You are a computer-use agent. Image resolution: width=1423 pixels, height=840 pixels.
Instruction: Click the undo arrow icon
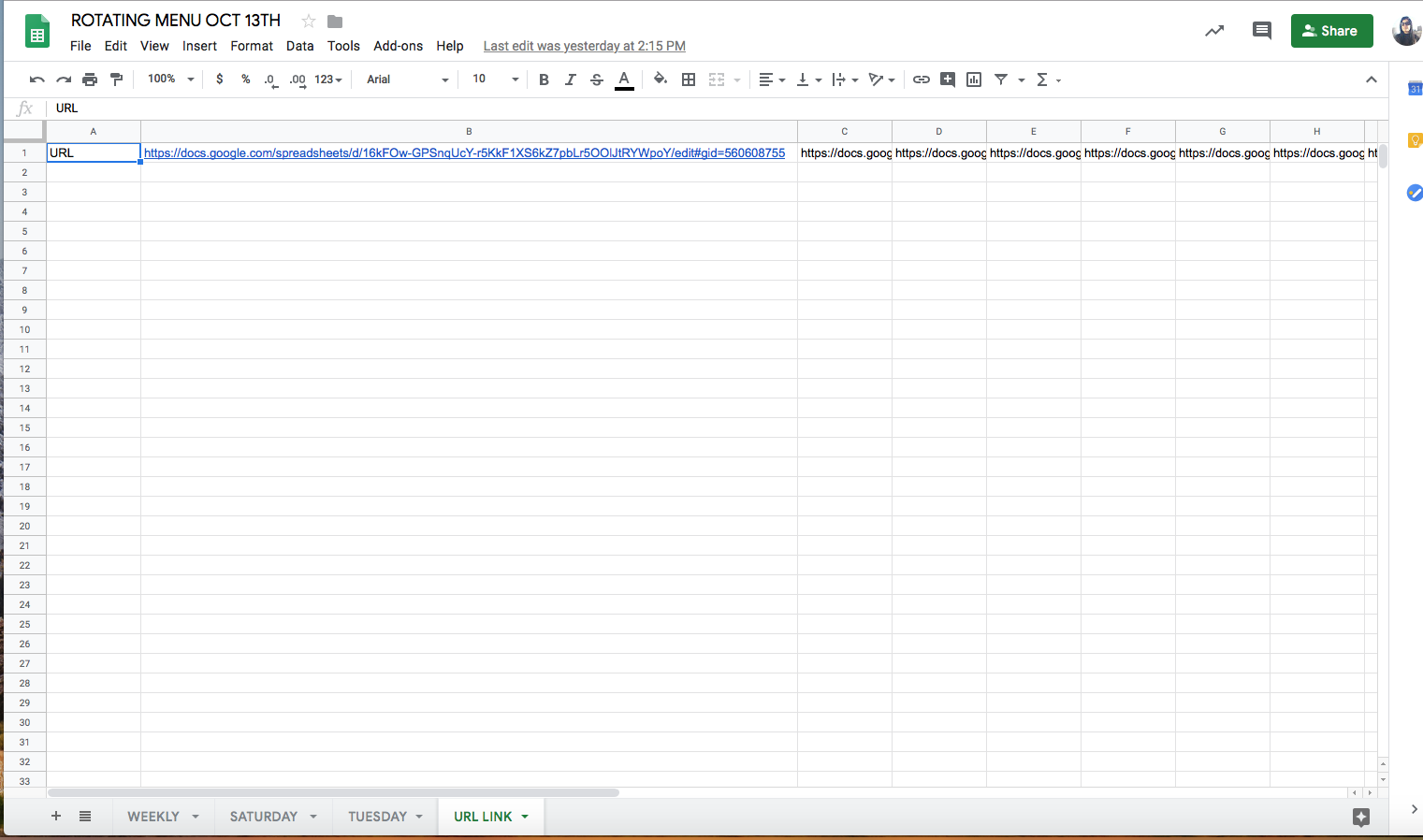coord(37,80)
